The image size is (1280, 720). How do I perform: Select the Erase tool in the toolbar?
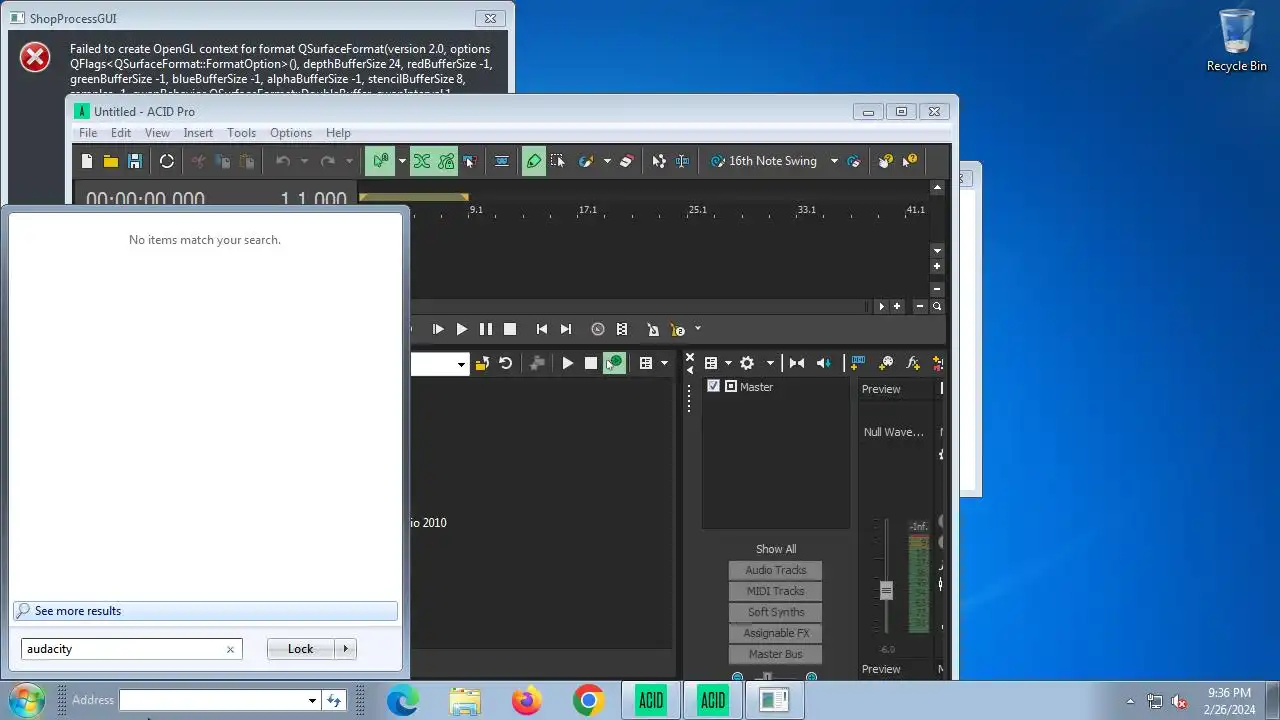[627, 161]
